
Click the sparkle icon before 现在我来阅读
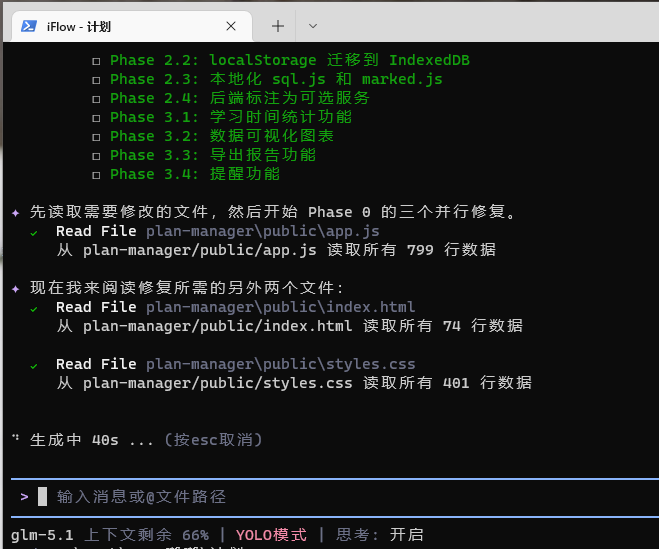click(x=15, y=288)
